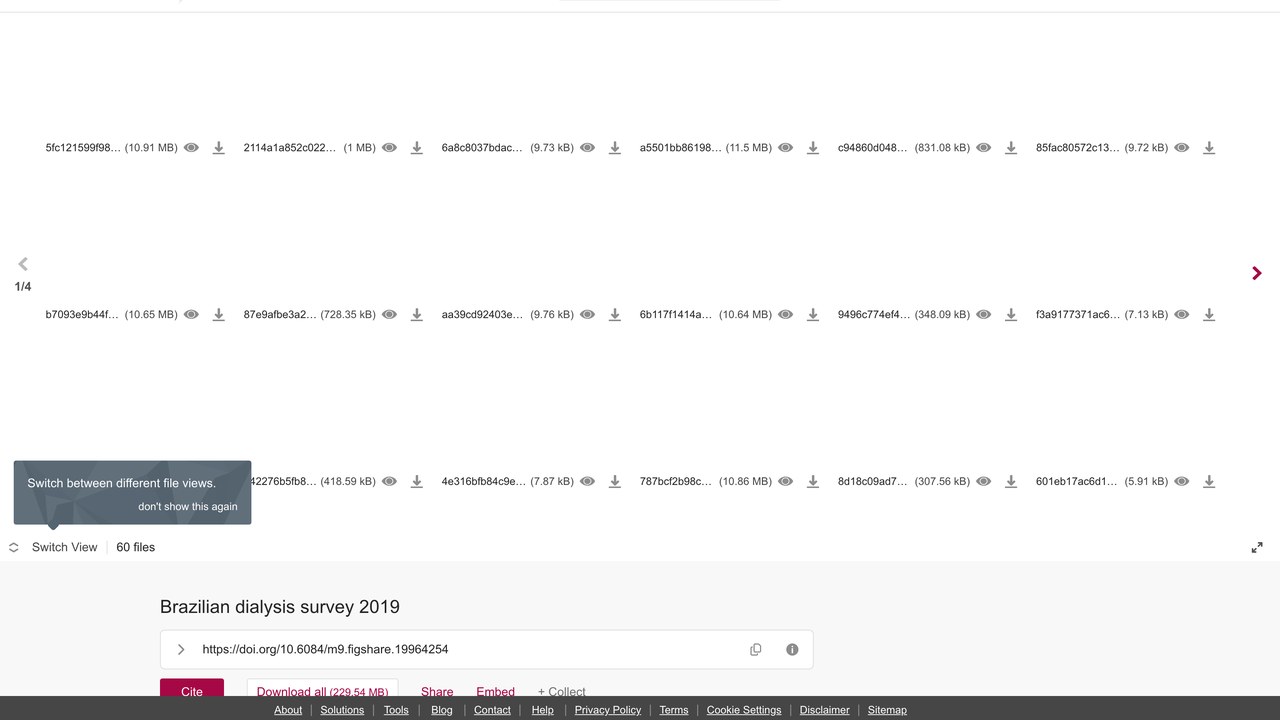Open the Privacy Policy footer link

pos(608,710)
